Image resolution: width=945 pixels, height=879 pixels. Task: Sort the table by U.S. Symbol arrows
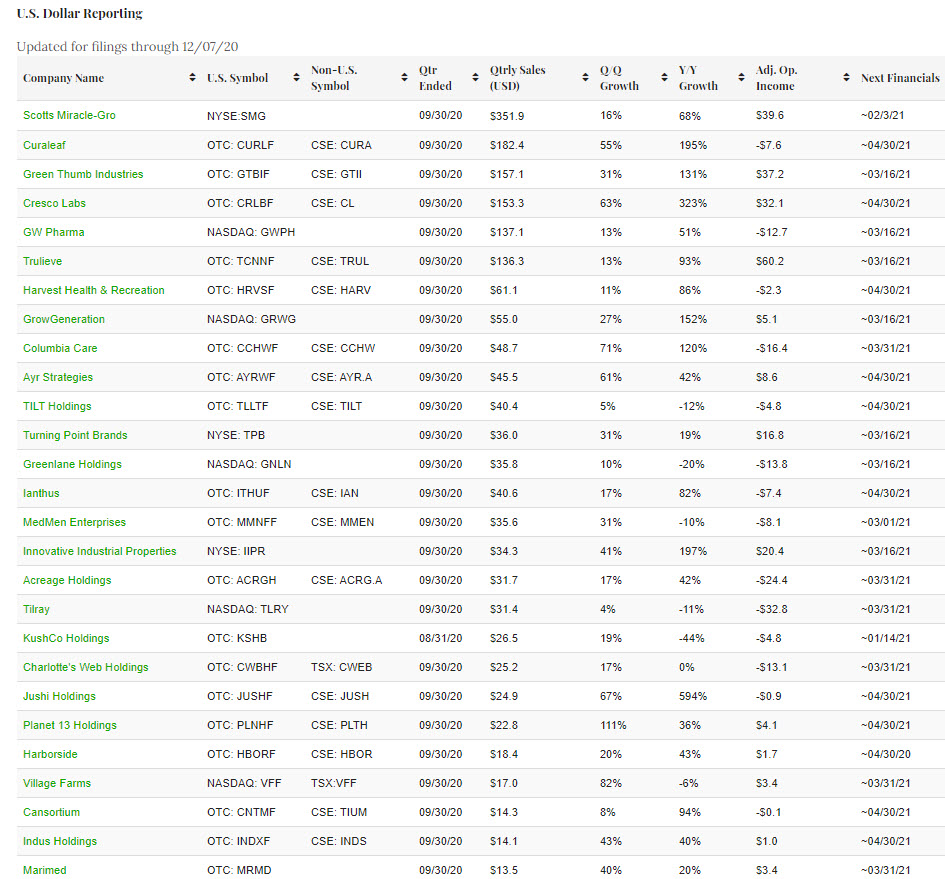(x=296, y=78)
